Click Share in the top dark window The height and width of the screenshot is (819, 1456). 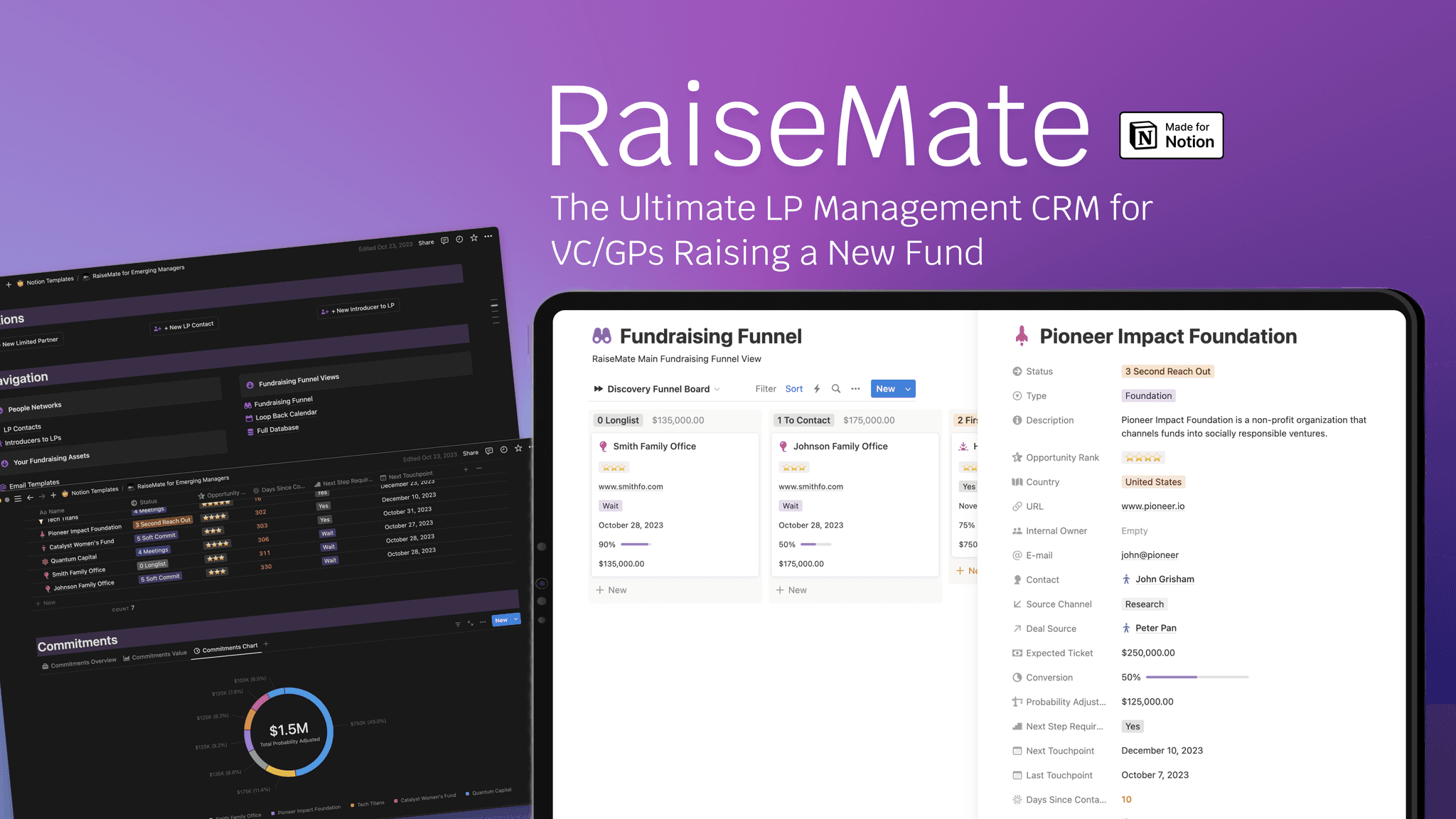coord(426,242)
